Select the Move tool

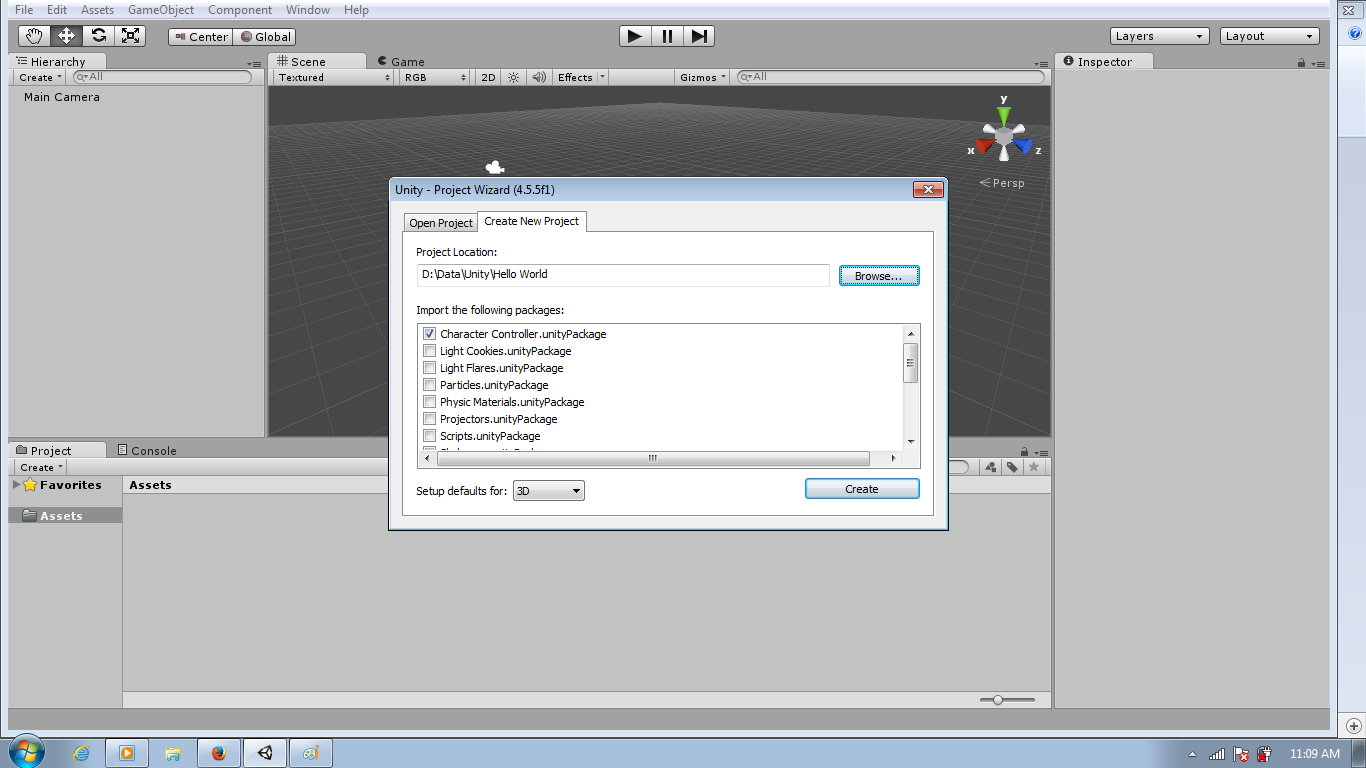point(66,35)
